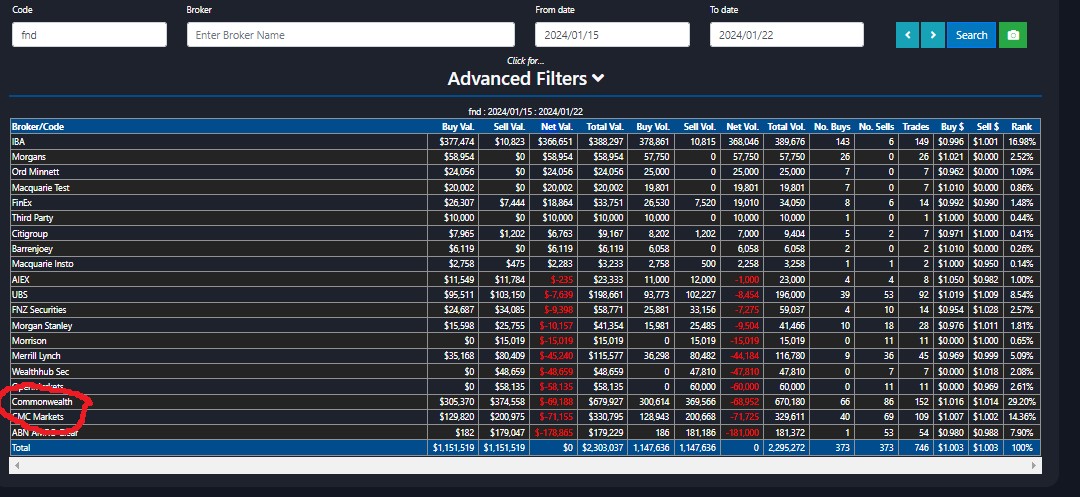This screenshot has height=497, width=1080.
Task: Expand the Advanced Filters section
Action: [526, 78]
